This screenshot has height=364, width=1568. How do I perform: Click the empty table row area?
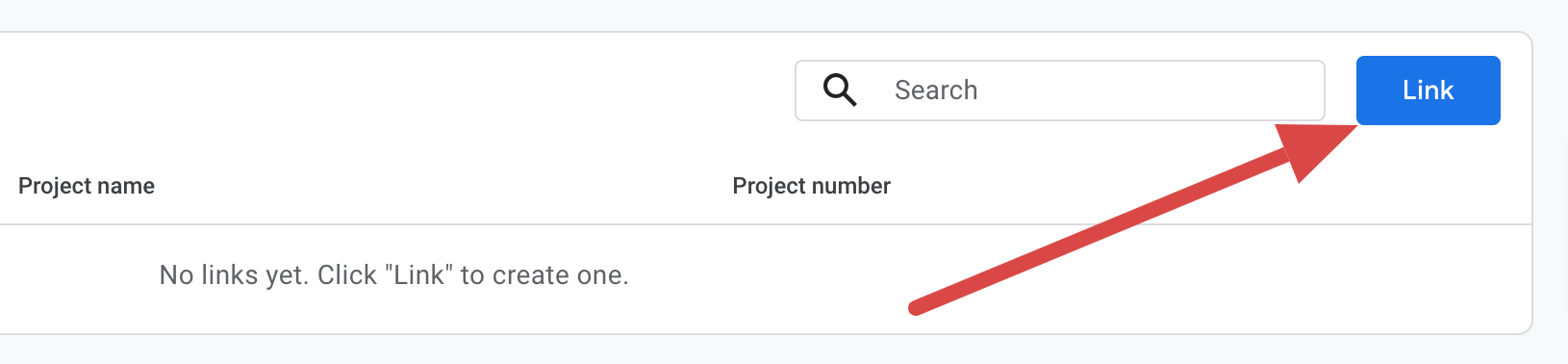click(766, 279)
